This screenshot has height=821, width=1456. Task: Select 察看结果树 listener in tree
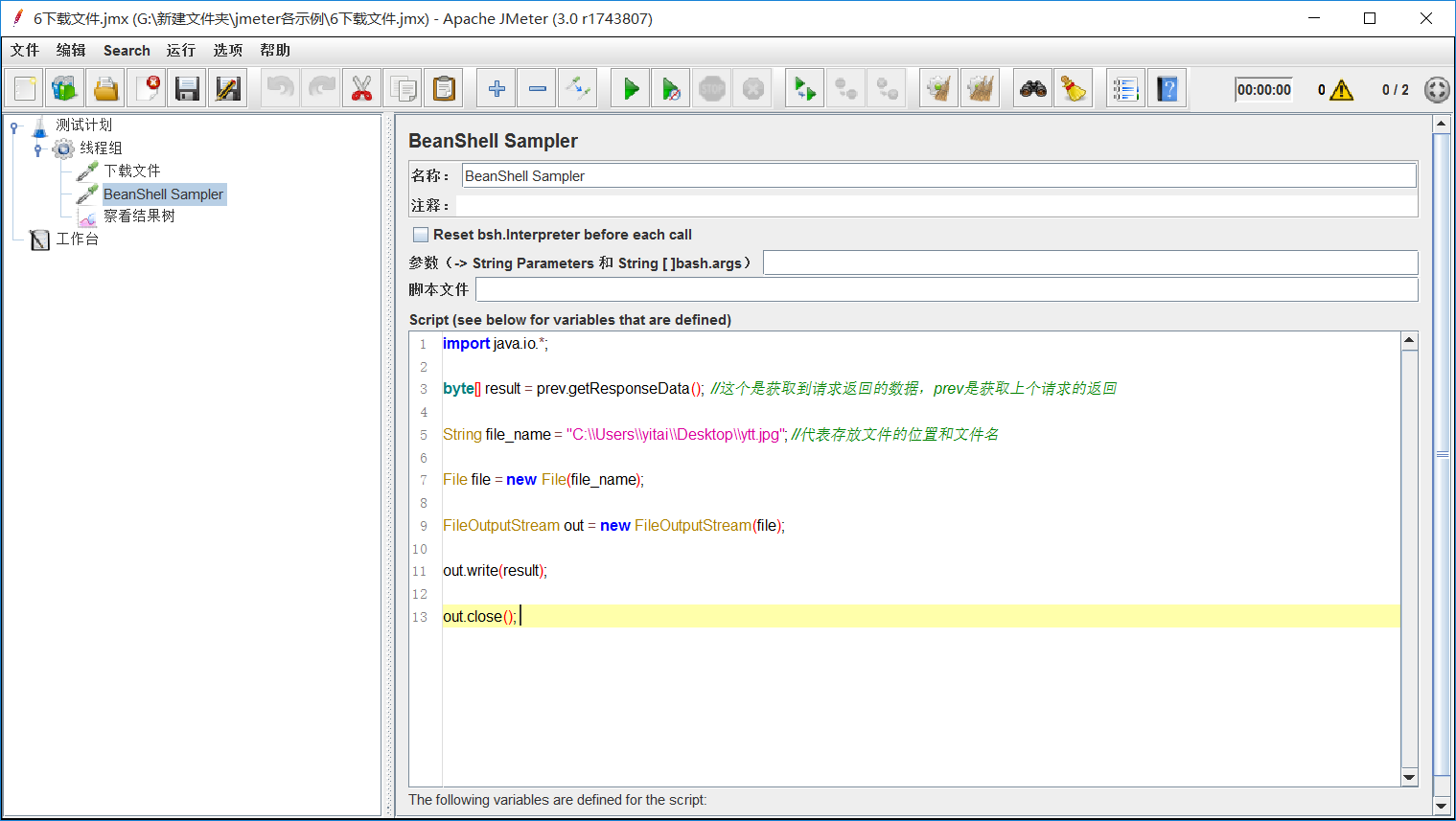[140, 217]
